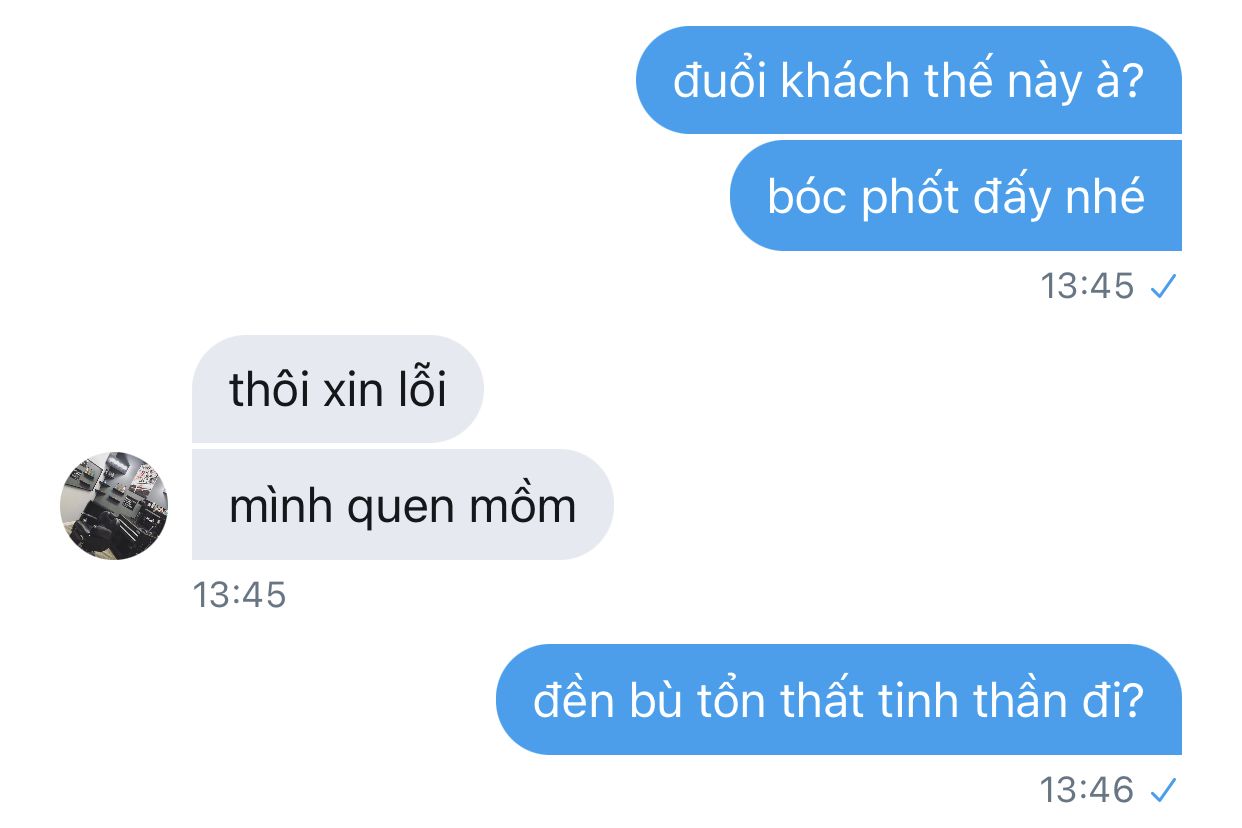1242x828 pixels.
Task: Click the 13:46 timestamp under last message
Action: tap(1087, 791)
